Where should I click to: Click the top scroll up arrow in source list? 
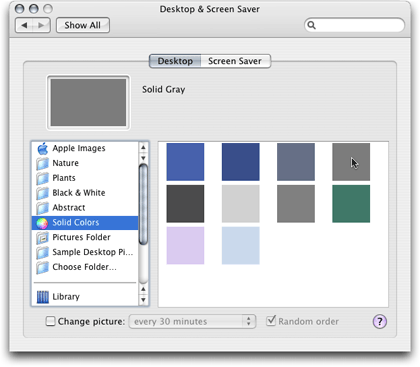pyautogui.click(x=143, y=147)
